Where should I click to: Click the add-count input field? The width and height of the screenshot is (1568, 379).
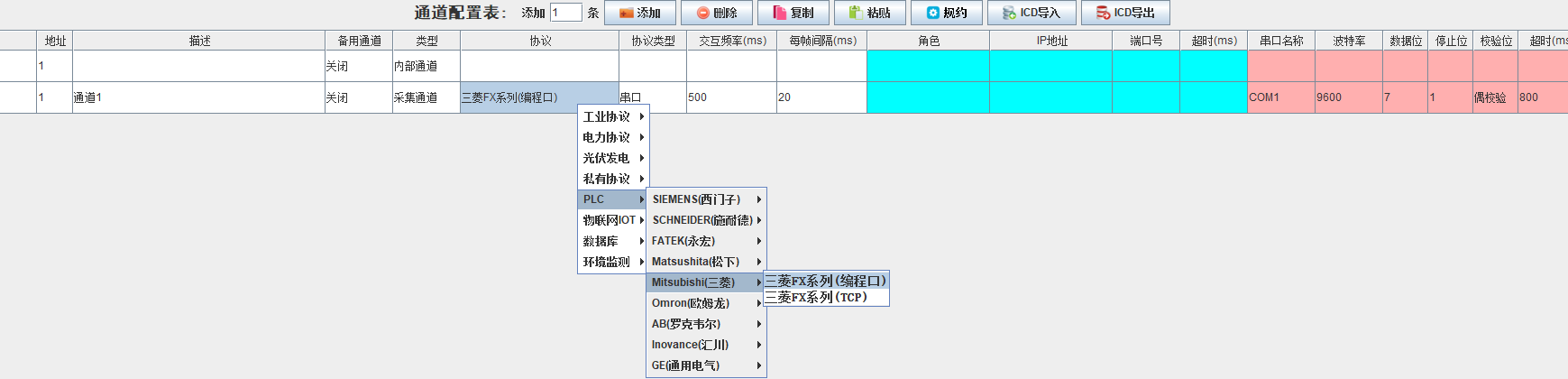click(565, 13)
